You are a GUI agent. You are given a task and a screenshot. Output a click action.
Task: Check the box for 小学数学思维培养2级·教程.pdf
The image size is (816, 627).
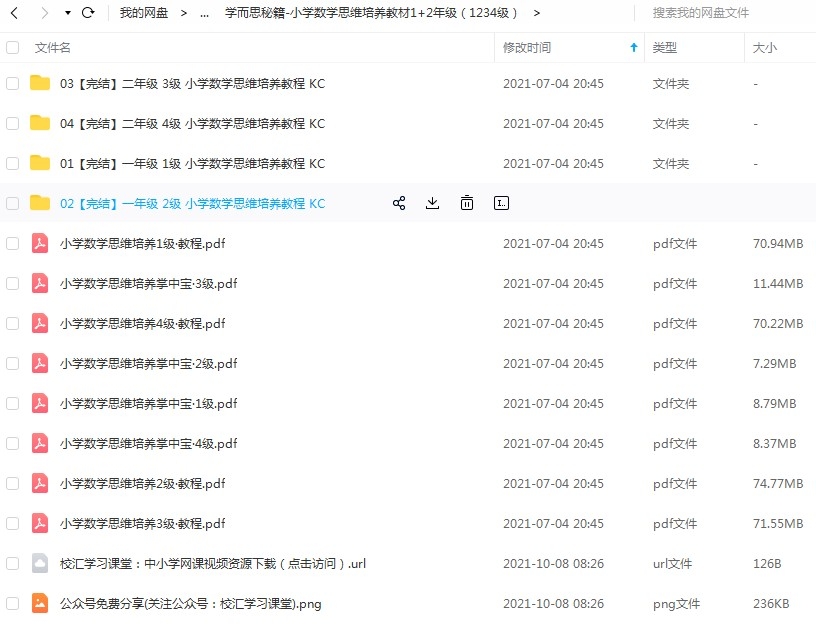point(12,483)
